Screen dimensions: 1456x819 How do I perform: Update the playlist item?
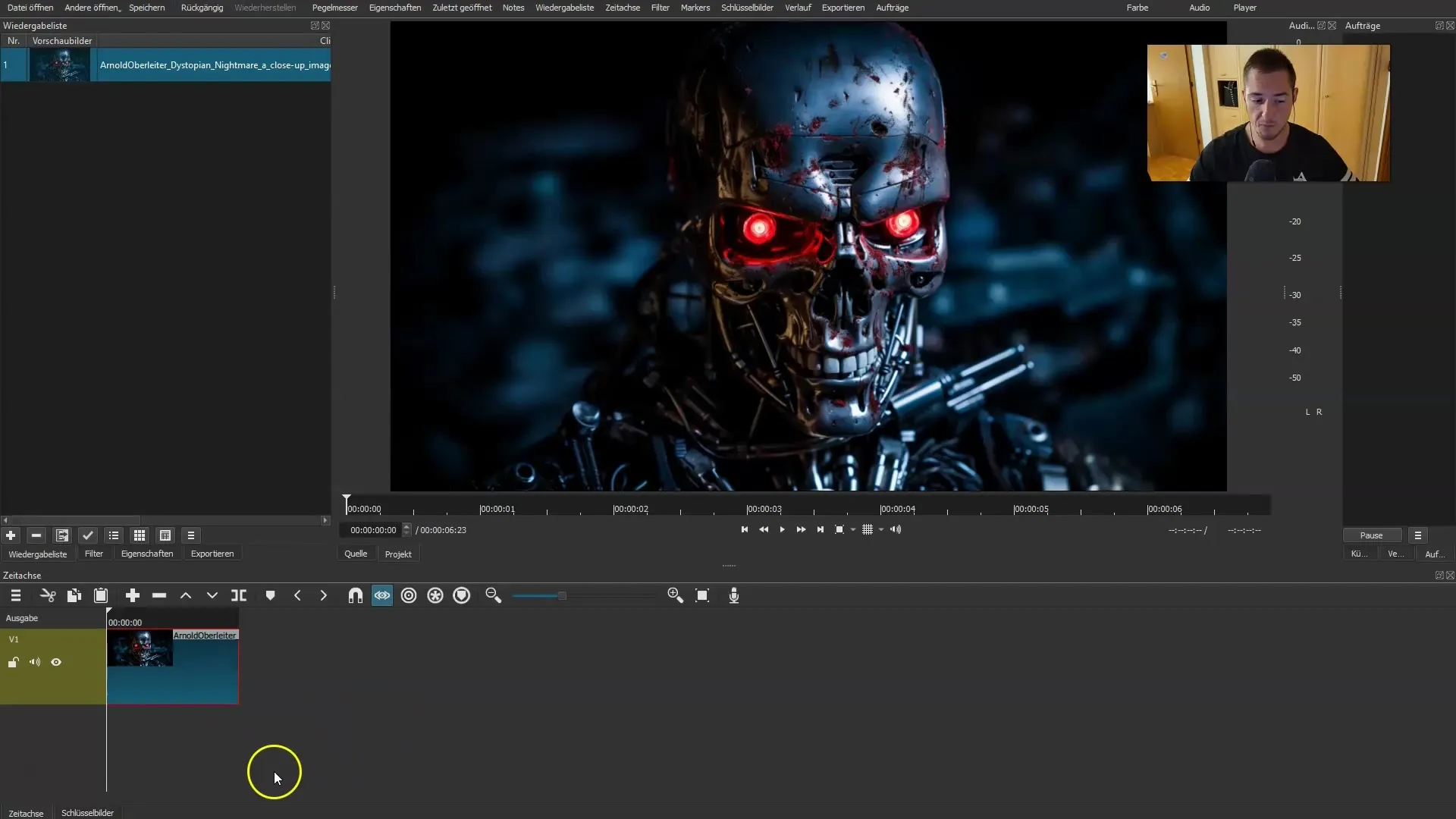[x=62, y=535]
